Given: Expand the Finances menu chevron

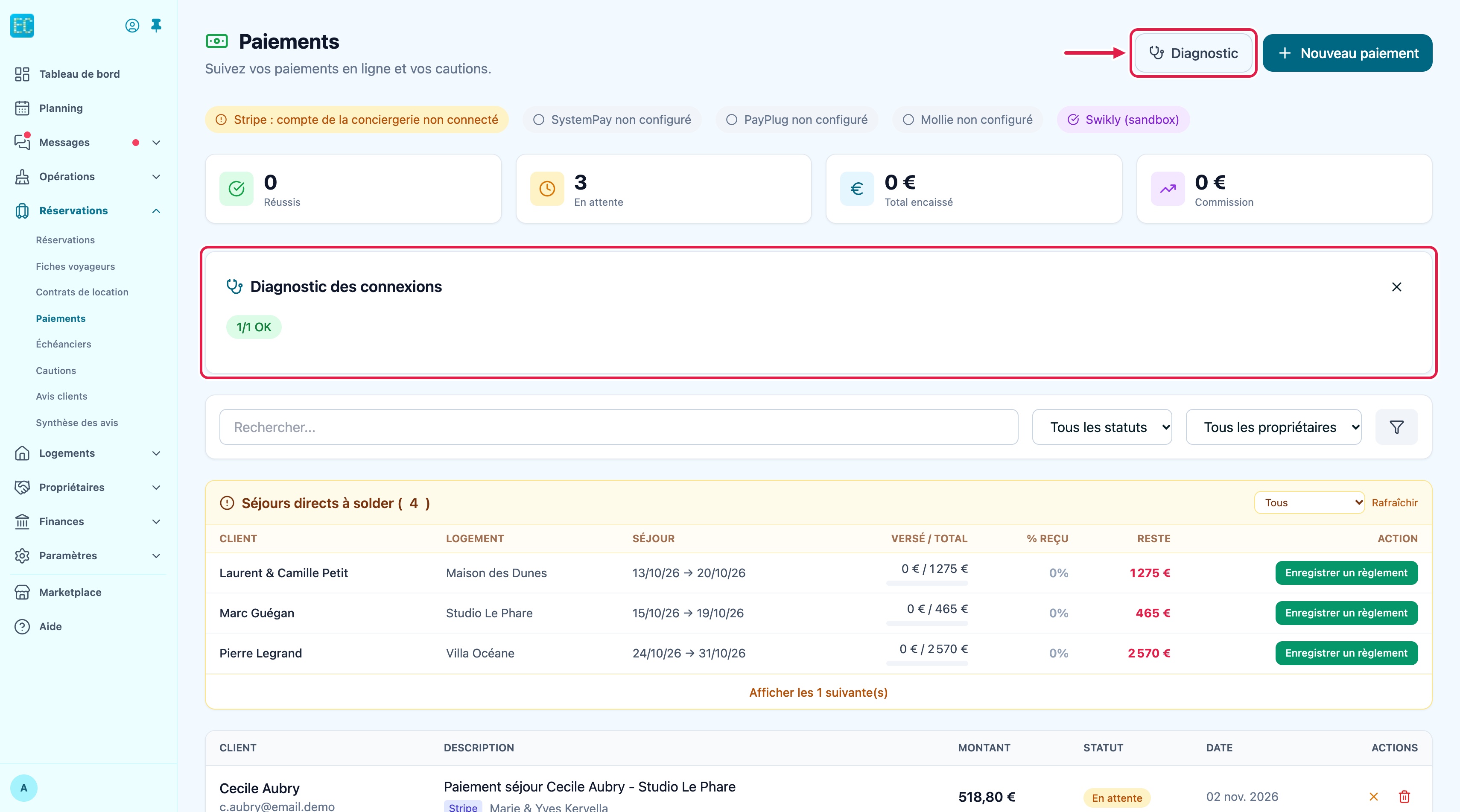Looking at the screenshot, I should coord(156,521).
